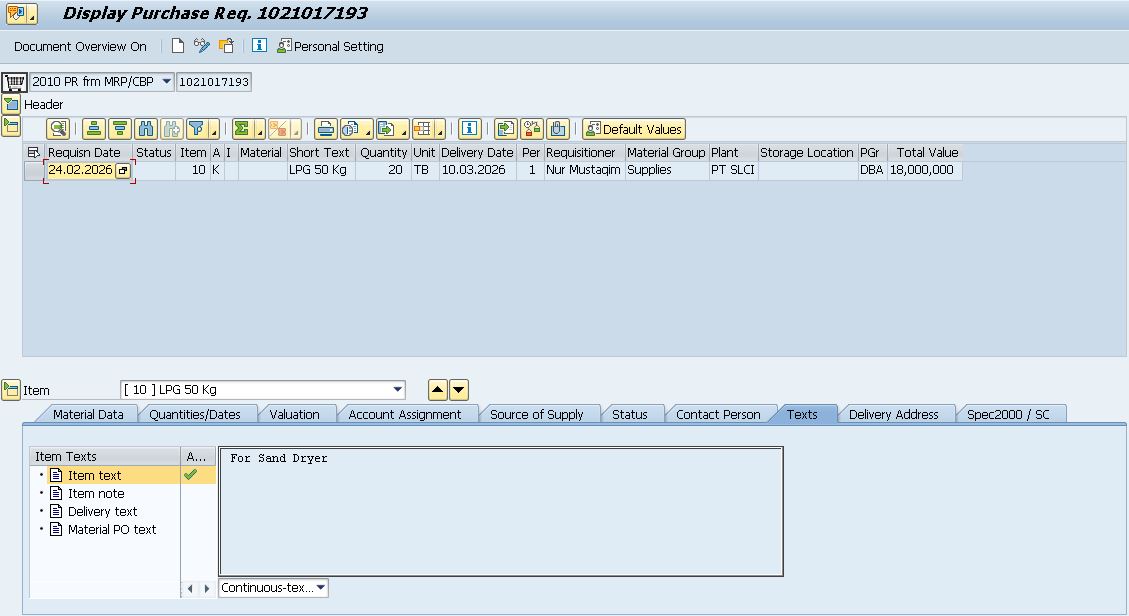Expand the item selector '[ 10 ] LPG 50 Kg'

click(x=398, y=390)
